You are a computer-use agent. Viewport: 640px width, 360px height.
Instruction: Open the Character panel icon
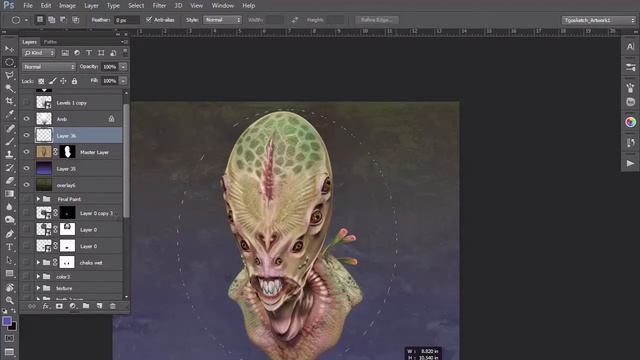click(630, 47)
